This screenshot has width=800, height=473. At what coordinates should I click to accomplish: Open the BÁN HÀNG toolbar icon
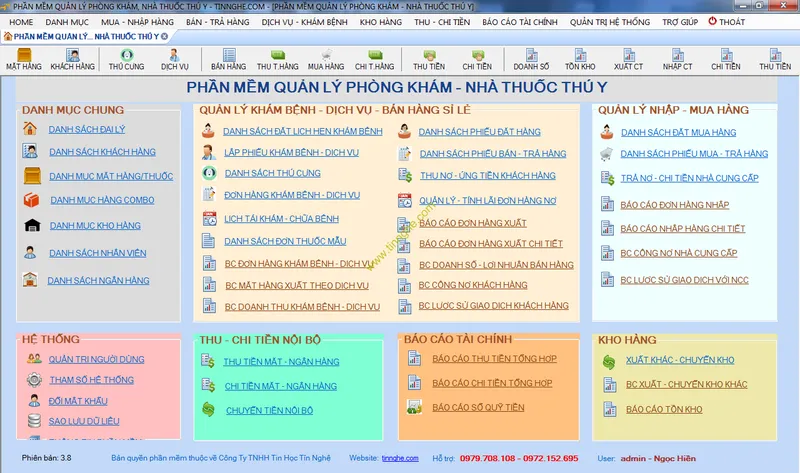point(229,60)
